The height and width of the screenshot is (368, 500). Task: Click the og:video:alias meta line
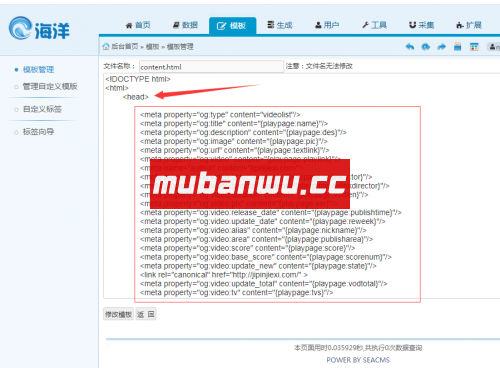253,230
